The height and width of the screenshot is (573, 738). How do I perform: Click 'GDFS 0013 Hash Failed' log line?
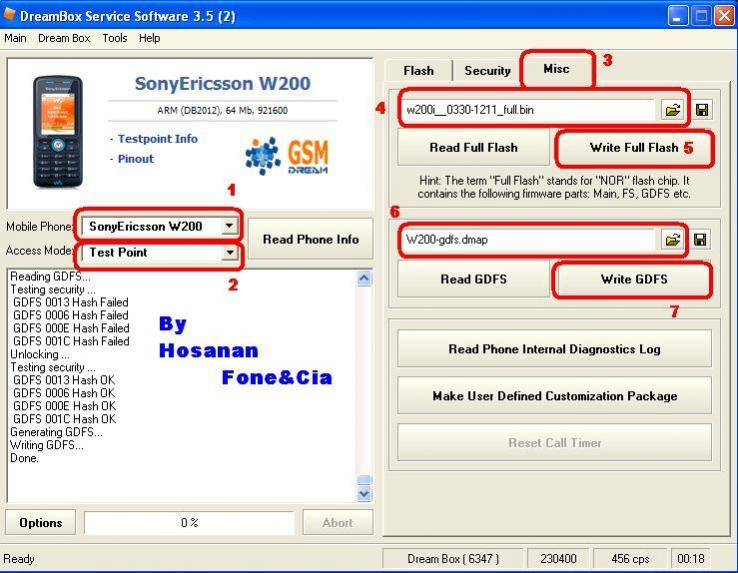point(71,302)
